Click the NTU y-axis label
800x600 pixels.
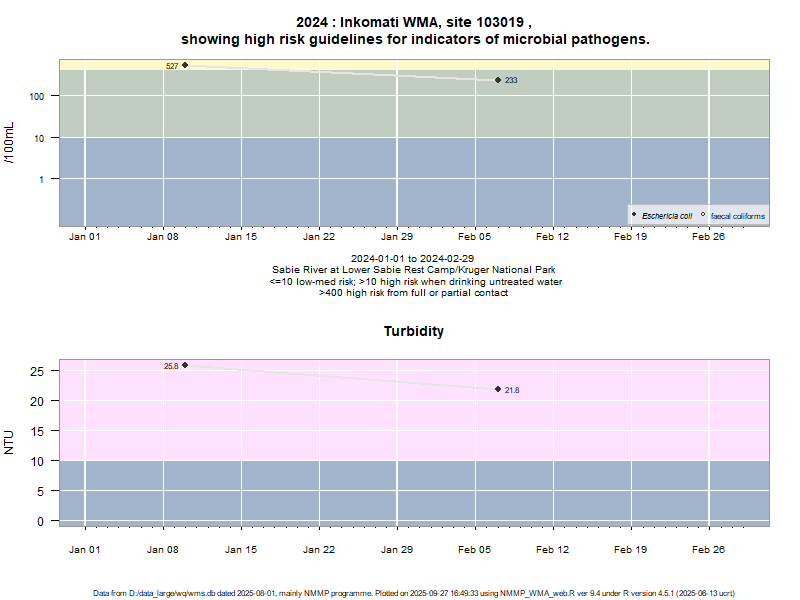pos(10,442)
